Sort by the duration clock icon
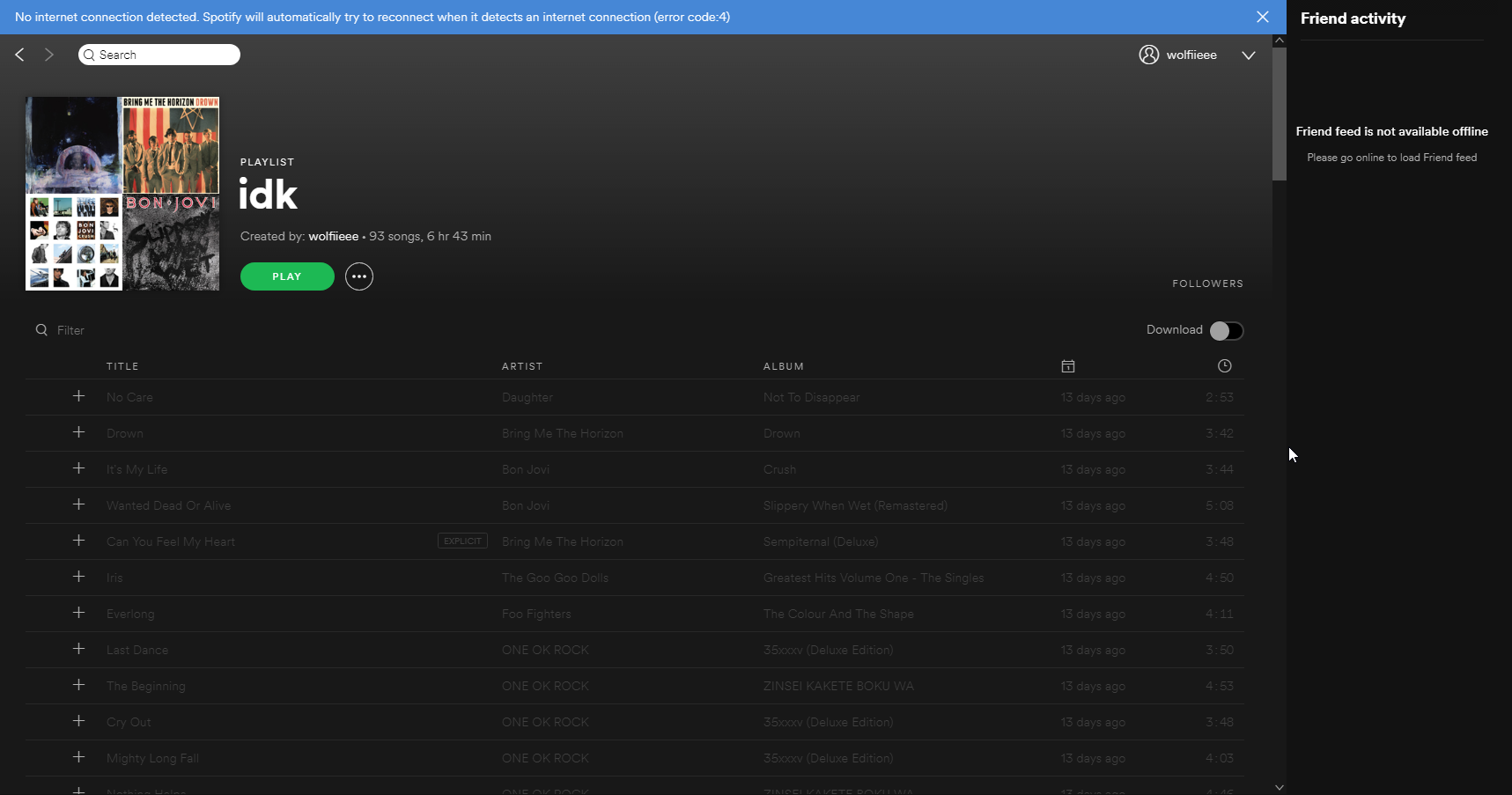This screenshot has width=1512, height=795. (x=1225, y=366)
